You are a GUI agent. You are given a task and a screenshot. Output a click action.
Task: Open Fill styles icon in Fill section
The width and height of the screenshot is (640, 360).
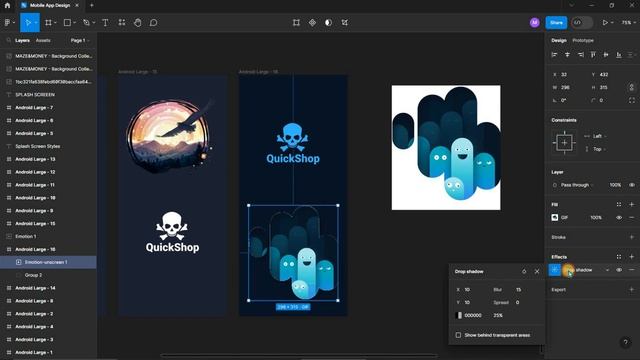point(619,204)
